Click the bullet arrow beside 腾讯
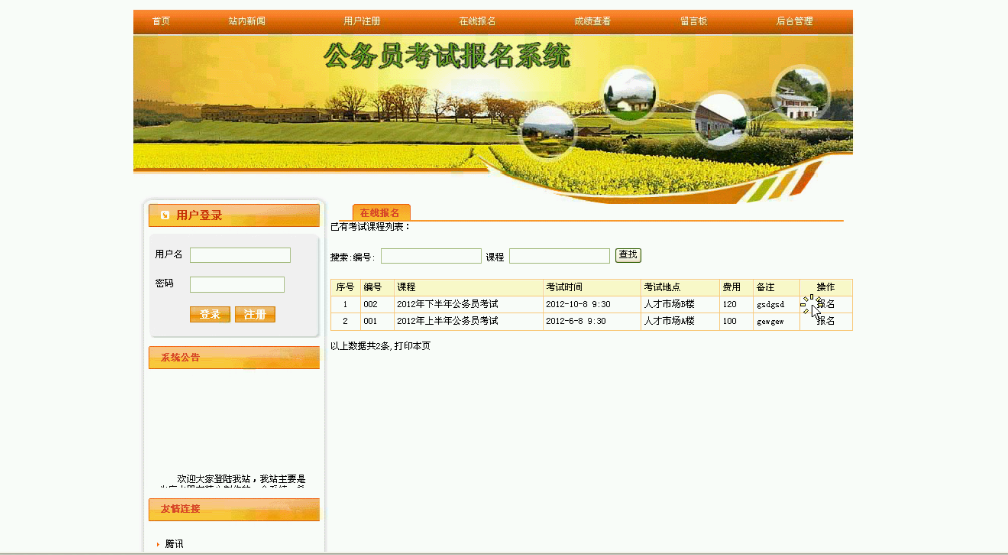Screen dimensions: 1008x555 (x=158, y=545)
